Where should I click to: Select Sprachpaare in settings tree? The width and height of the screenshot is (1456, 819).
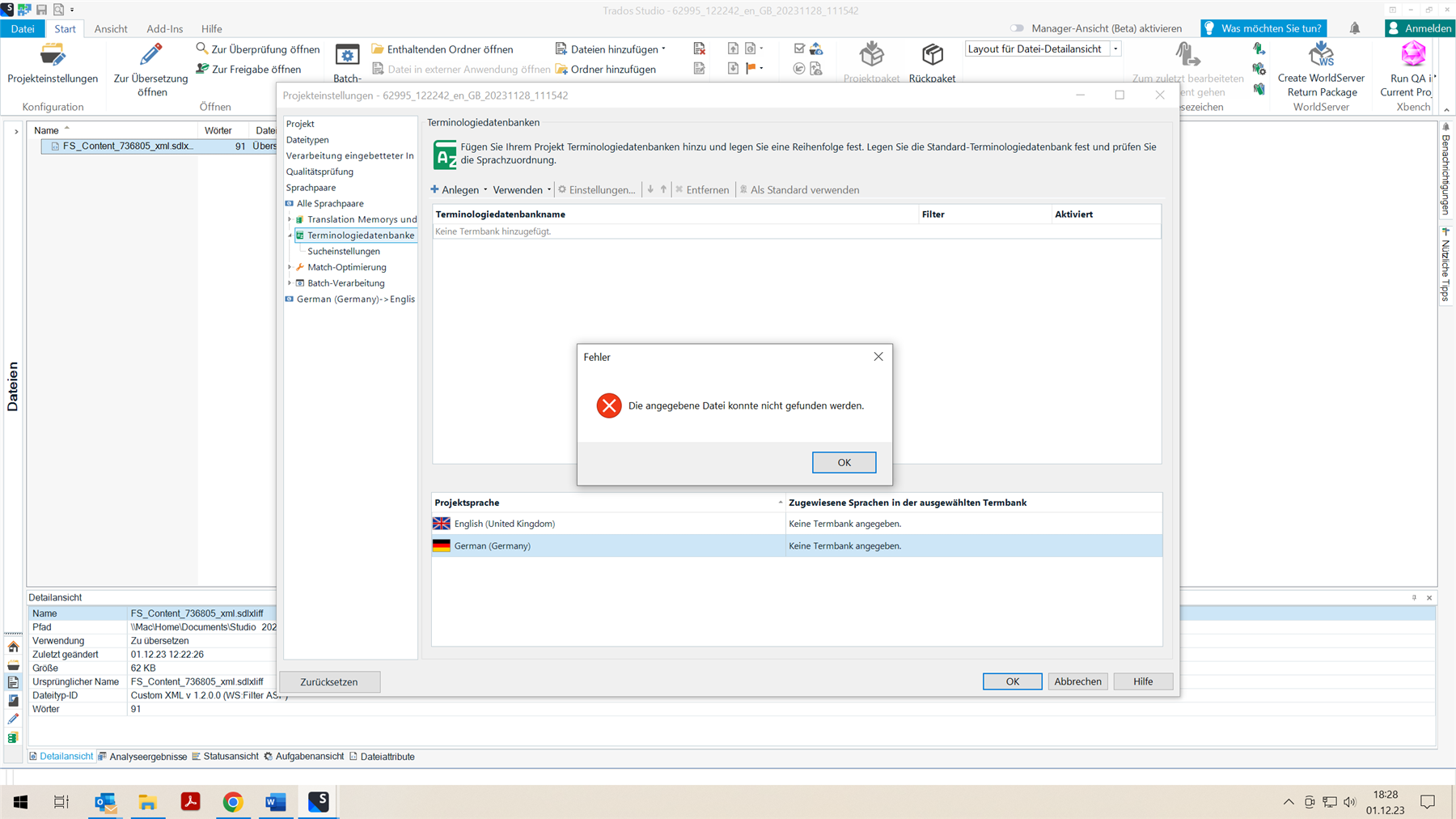pos(311,188)
